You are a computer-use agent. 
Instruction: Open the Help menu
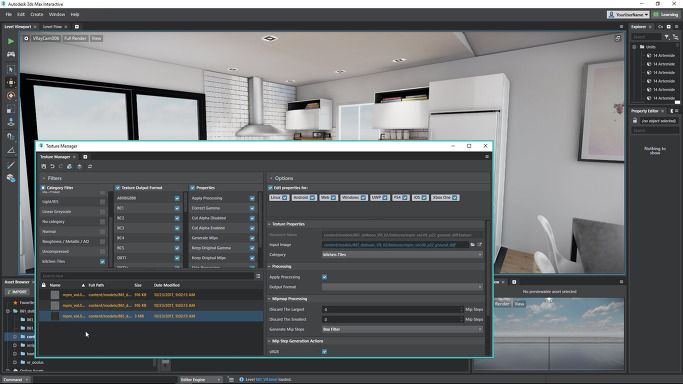click(75, 14)
